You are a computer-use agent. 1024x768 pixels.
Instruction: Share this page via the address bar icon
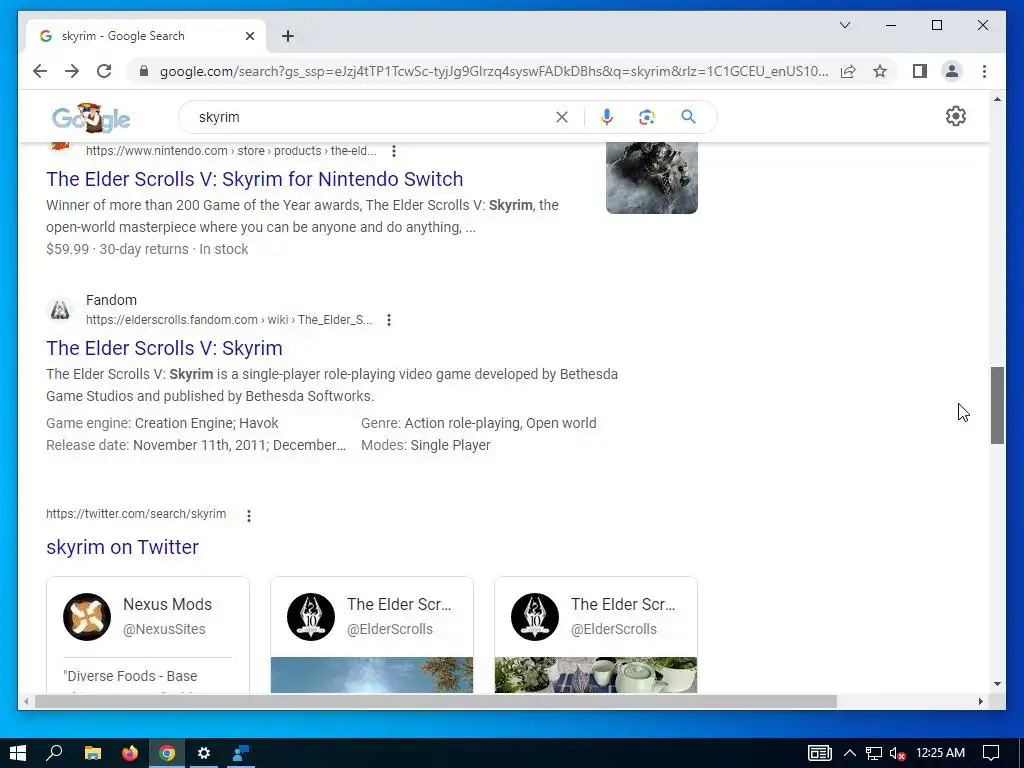pos(848,71)
